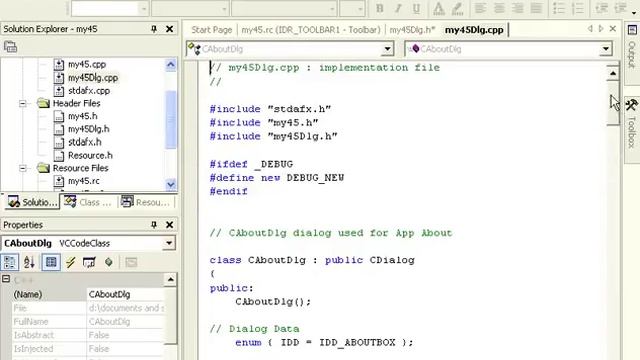Click the center alignment icon
The height and width of the screenshot is (360, 640).
[499, 8]
